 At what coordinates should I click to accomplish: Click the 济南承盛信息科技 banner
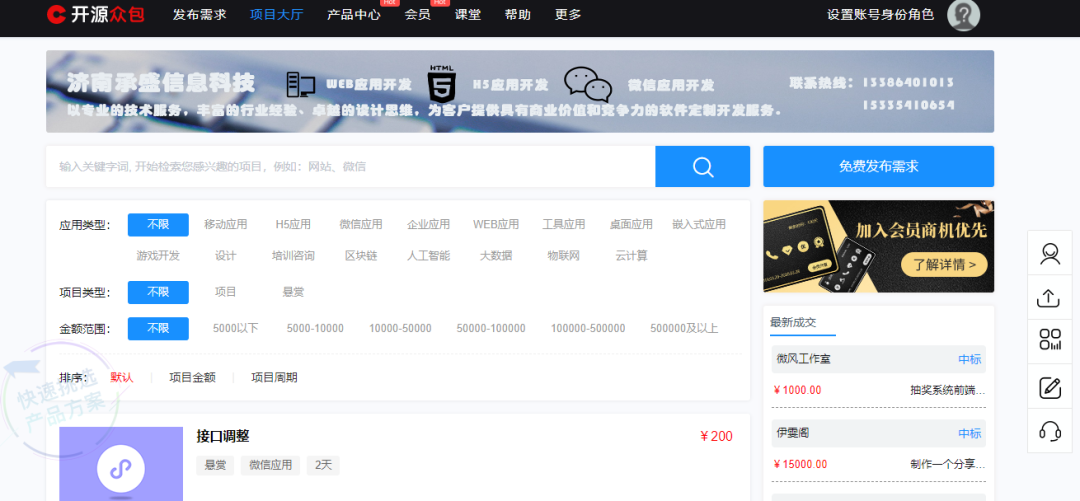(x=520, y=91)
